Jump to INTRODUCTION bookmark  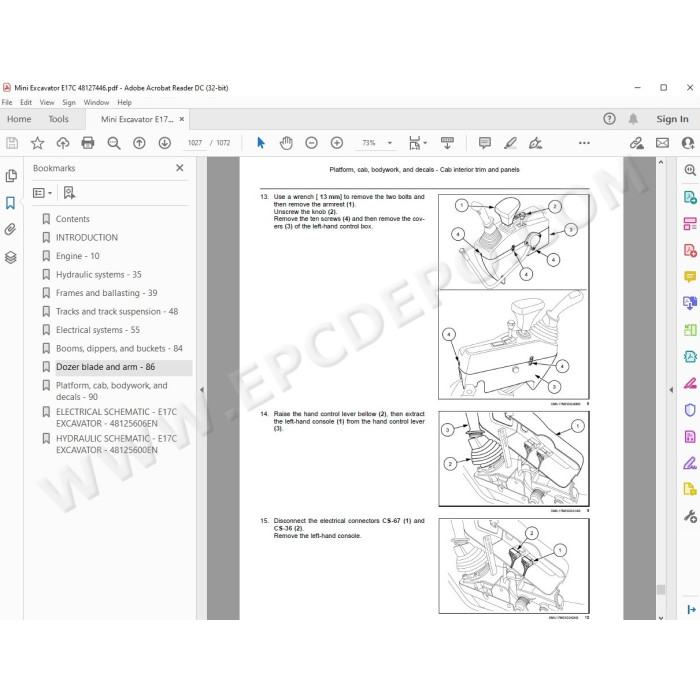[87, 238]
